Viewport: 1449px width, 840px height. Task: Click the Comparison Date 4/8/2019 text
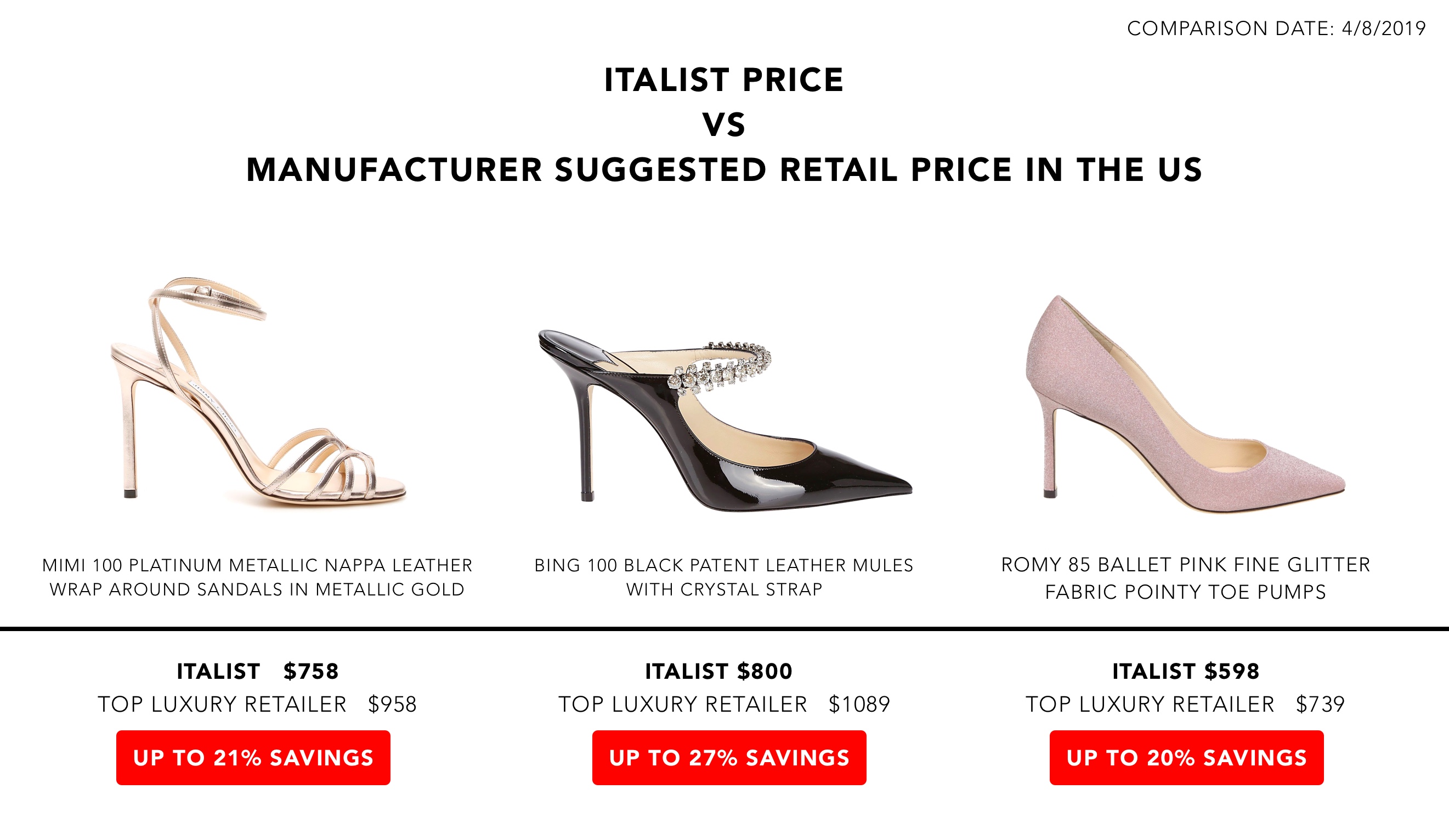[1276, 28]
